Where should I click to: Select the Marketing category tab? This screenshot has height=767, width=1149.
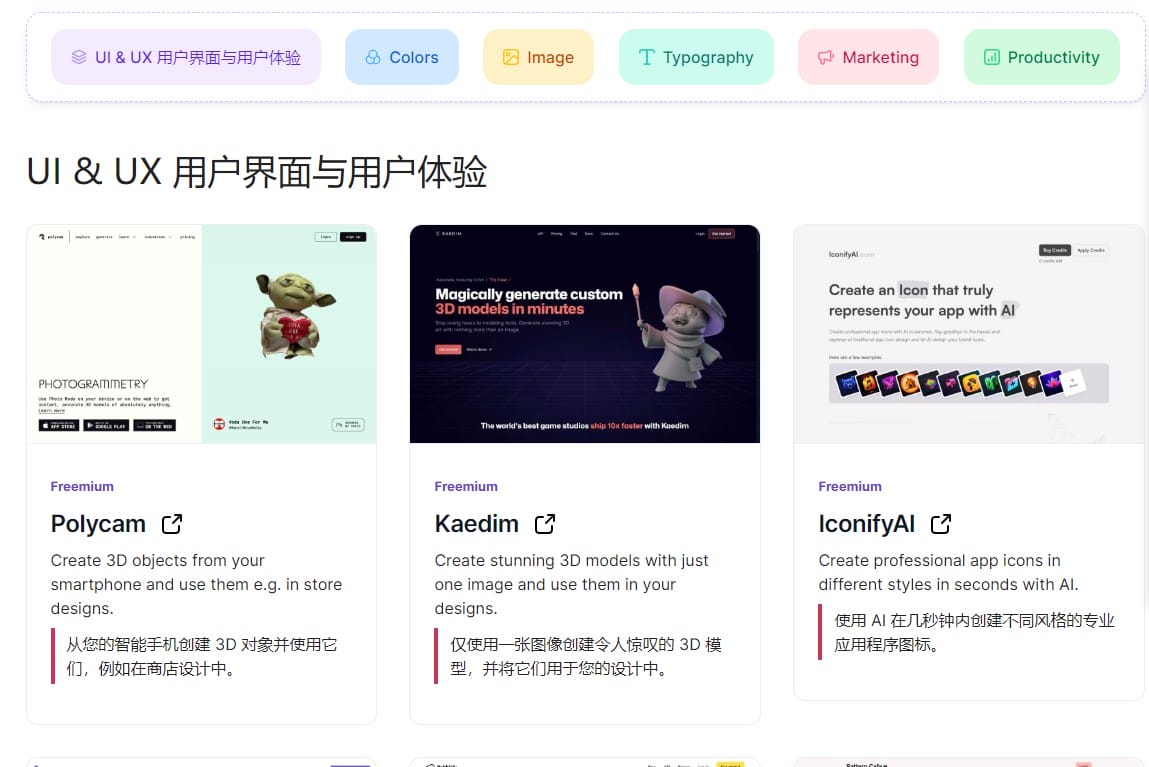coord(868,57)
